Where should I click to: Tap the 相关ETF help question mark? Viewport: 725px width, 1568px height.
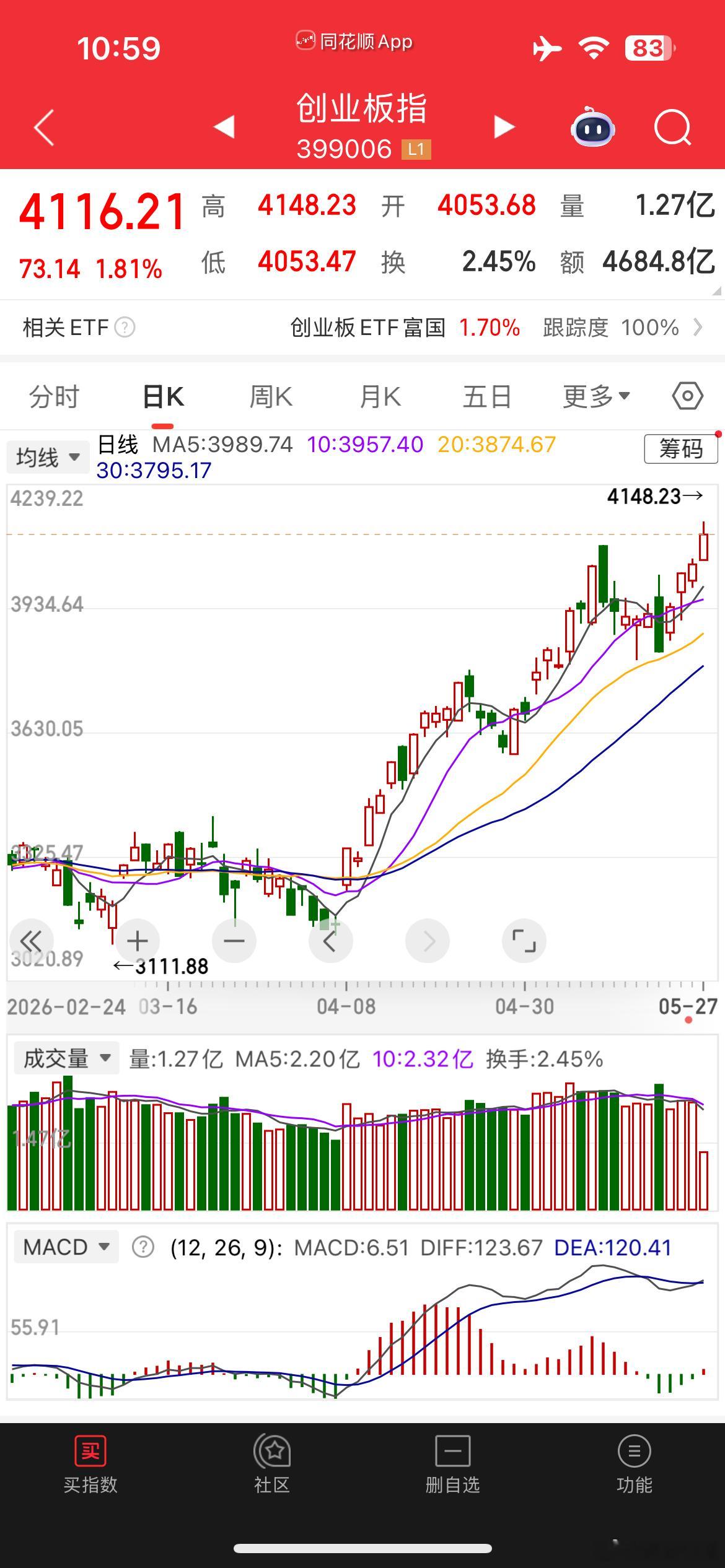click(125, 327)
